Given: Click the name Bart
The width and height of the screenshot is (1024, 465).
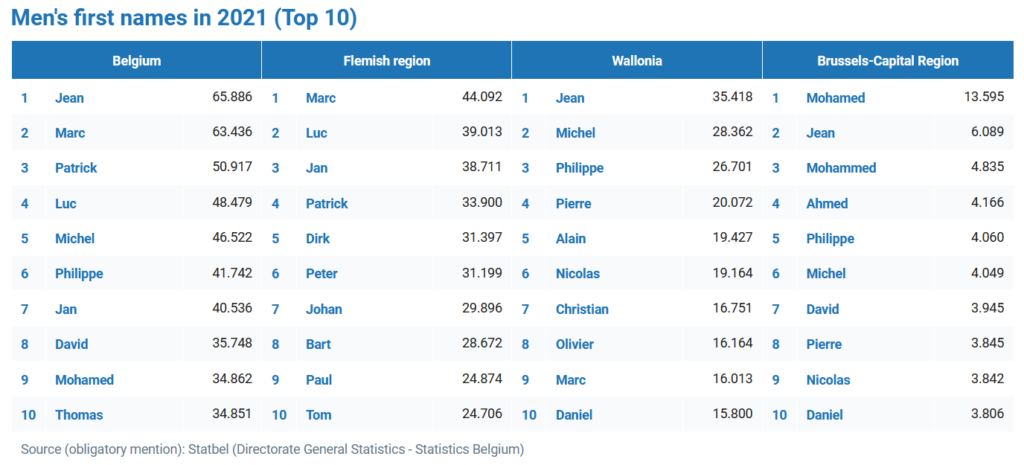Looking at the screenshot, I should coord(320,344).
